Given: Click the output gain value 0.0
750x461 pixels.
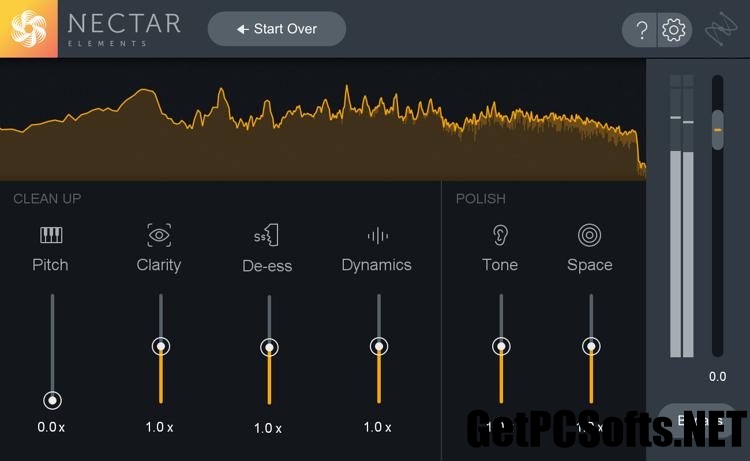Looking at the screenshot, I should click(717, 377).
